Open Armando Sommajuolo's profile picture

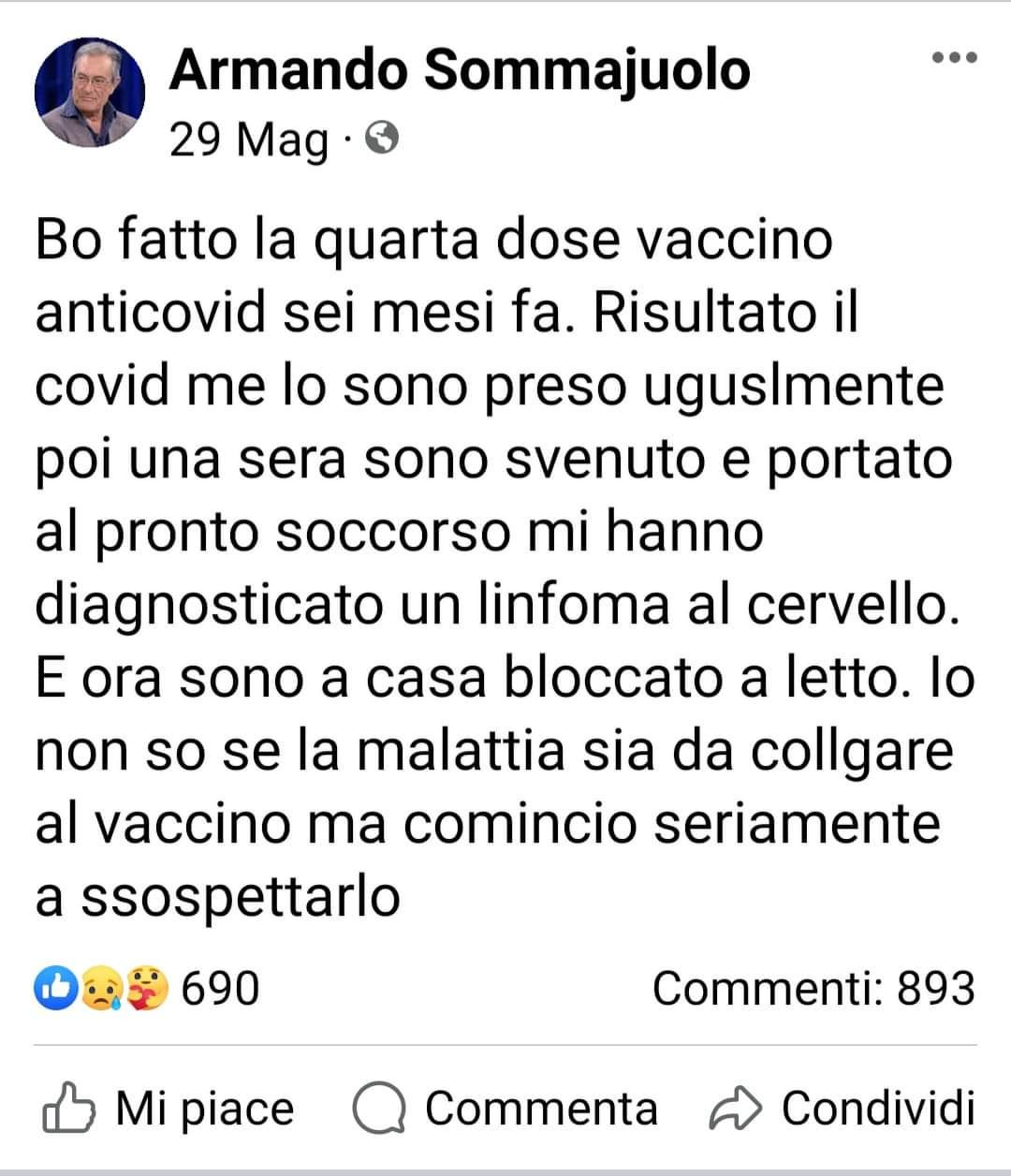pyautogui.click(x=90, y=93)
